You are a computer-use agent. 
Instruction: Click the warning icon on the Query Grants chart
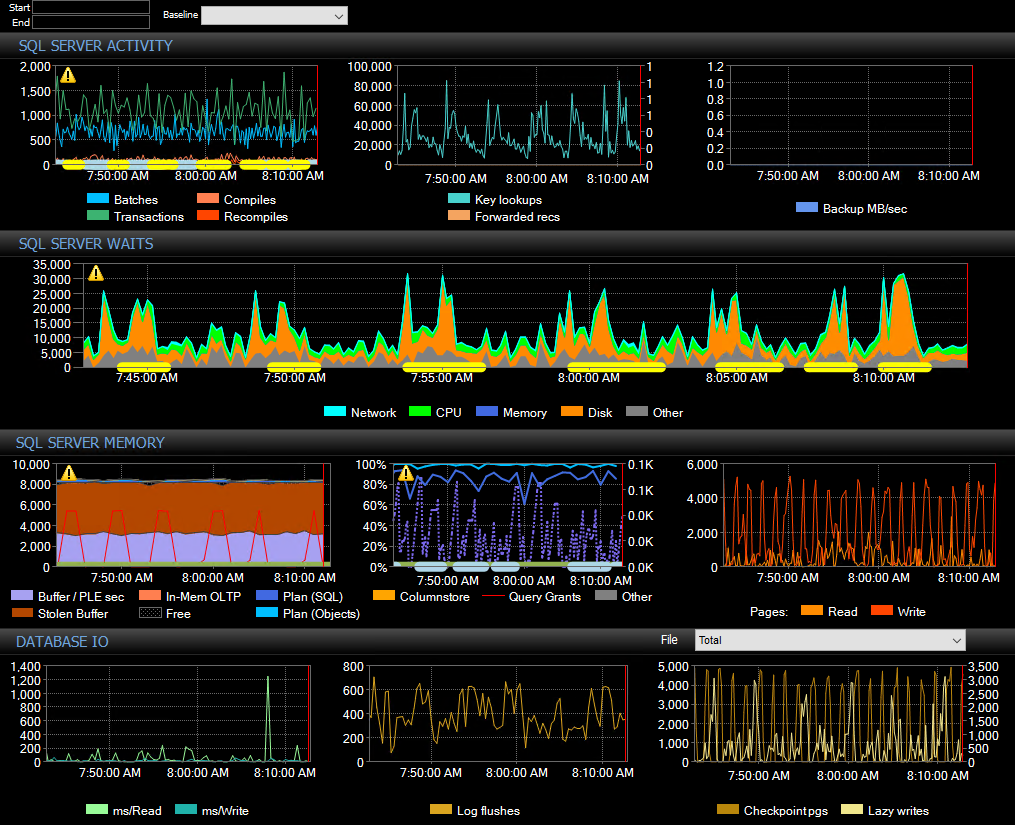coord(405,473)
